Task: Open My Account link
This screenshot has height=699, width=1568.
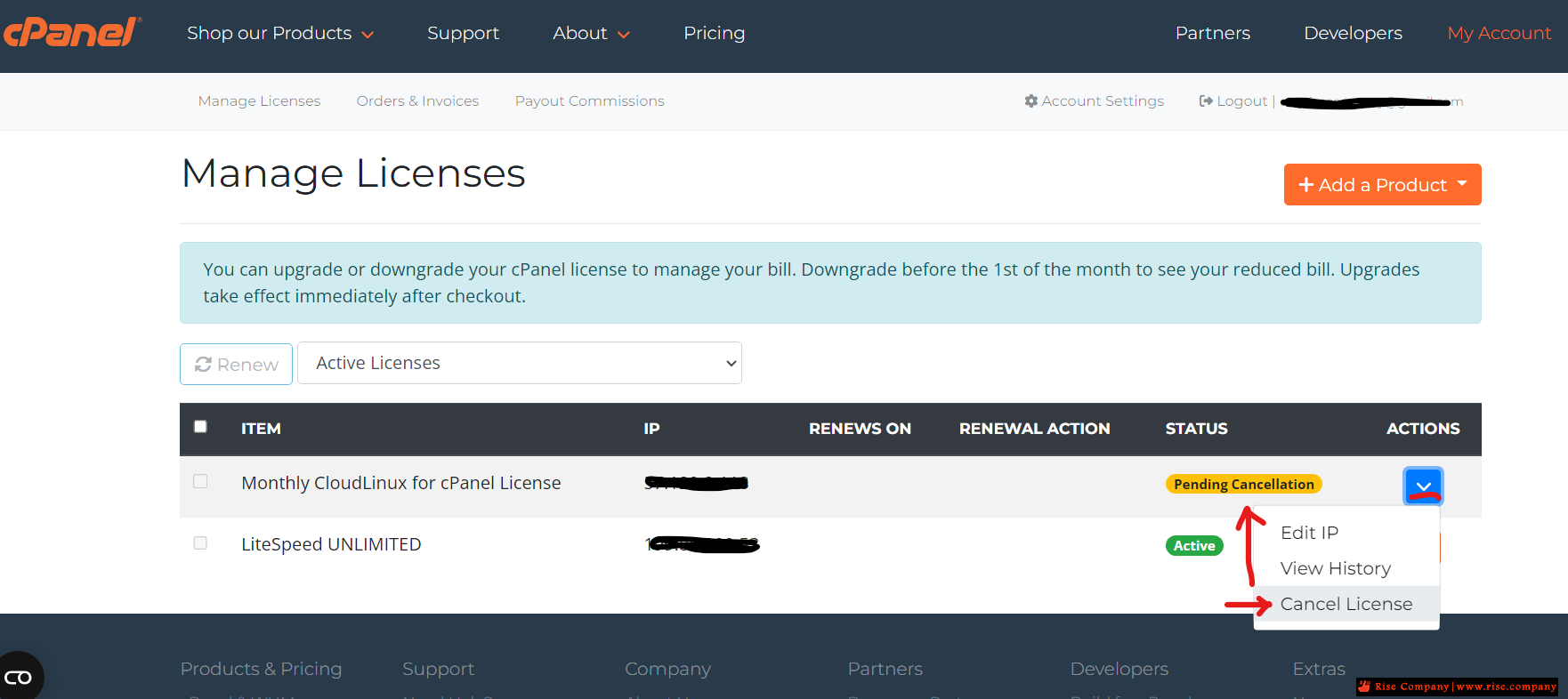Action: (x=1499, y=33)
